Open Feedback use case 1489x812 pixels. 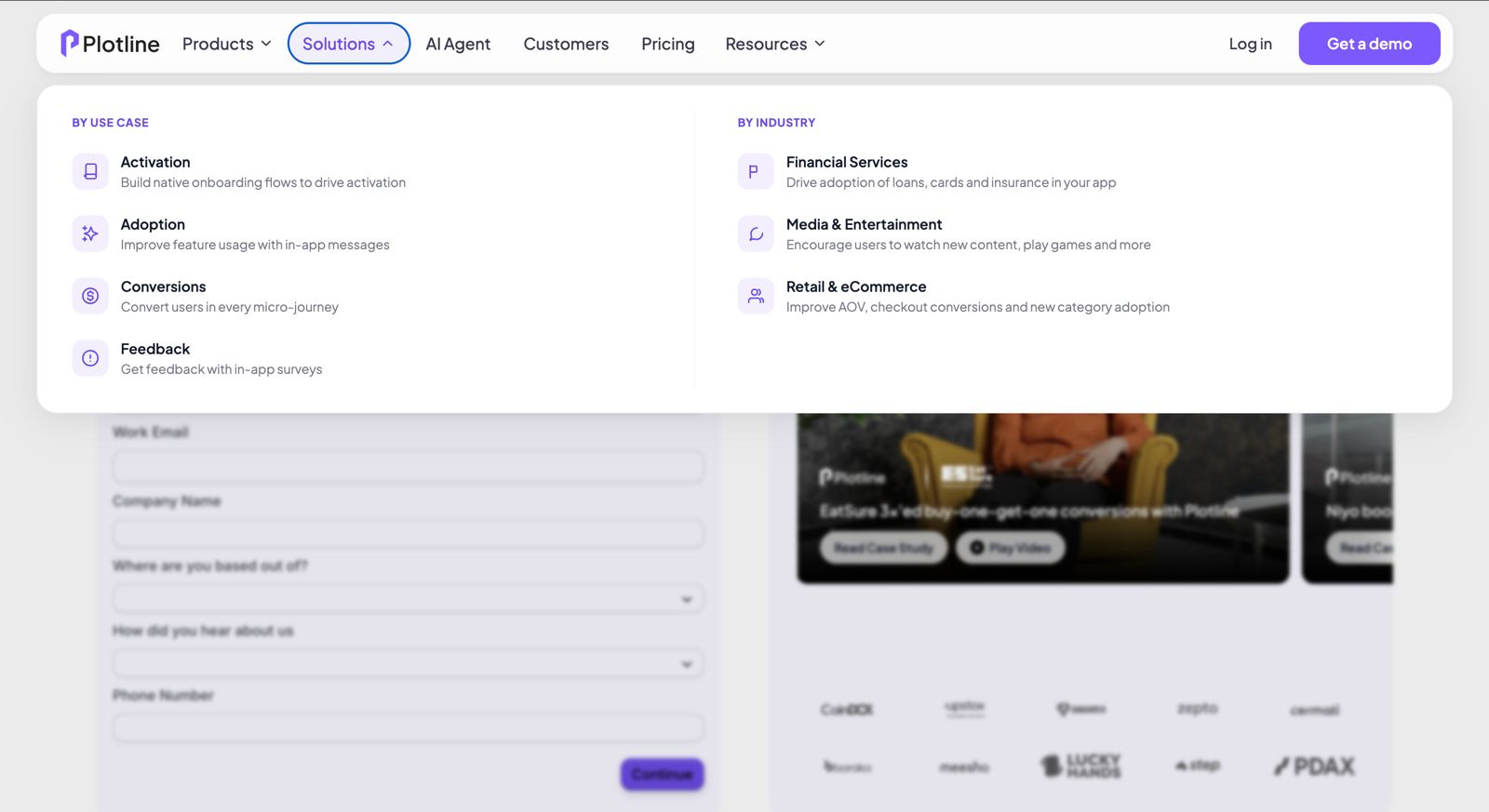(155, 349)
